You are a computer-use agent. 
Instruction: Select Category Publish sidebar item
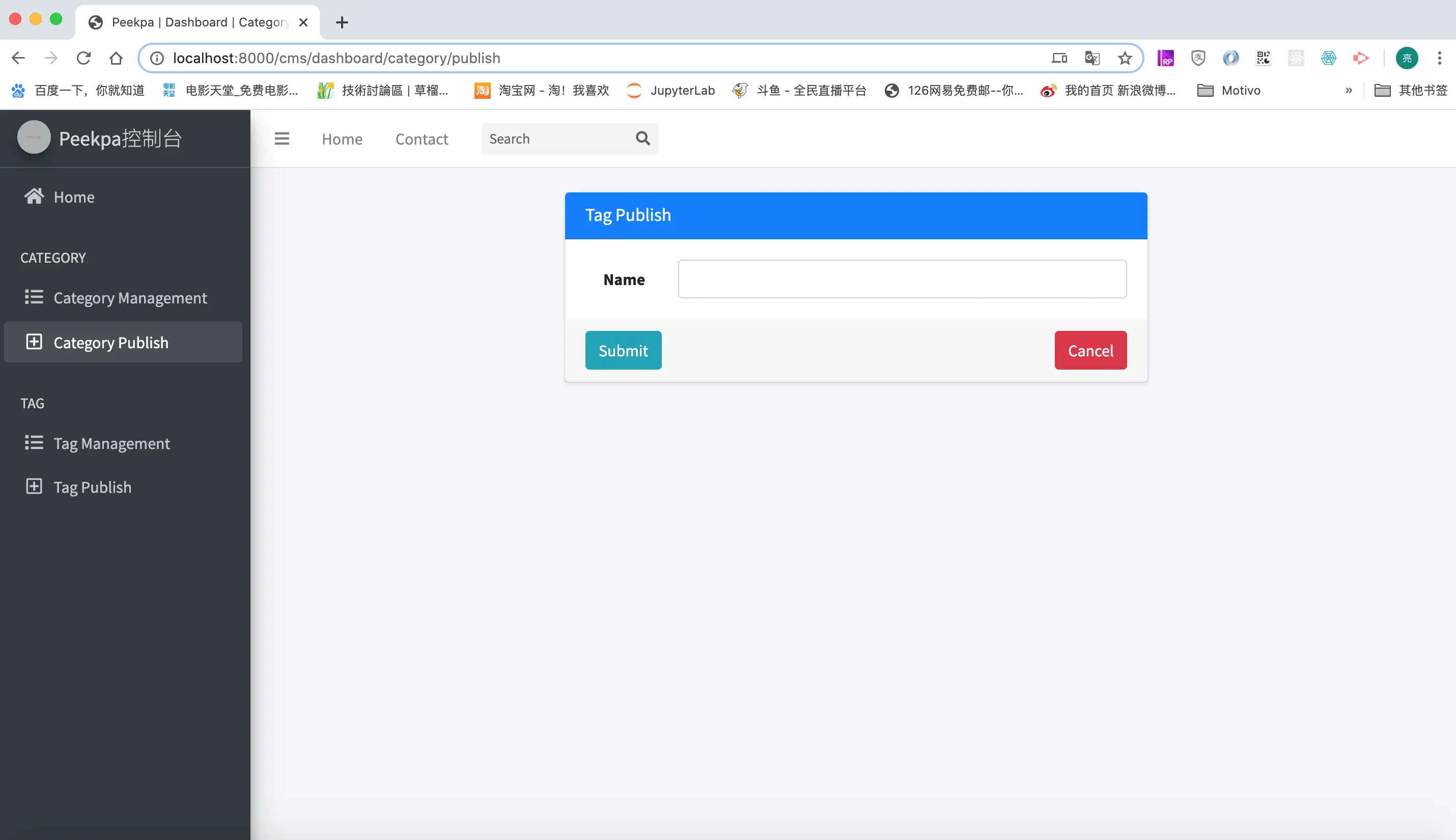tap(111, 343)
